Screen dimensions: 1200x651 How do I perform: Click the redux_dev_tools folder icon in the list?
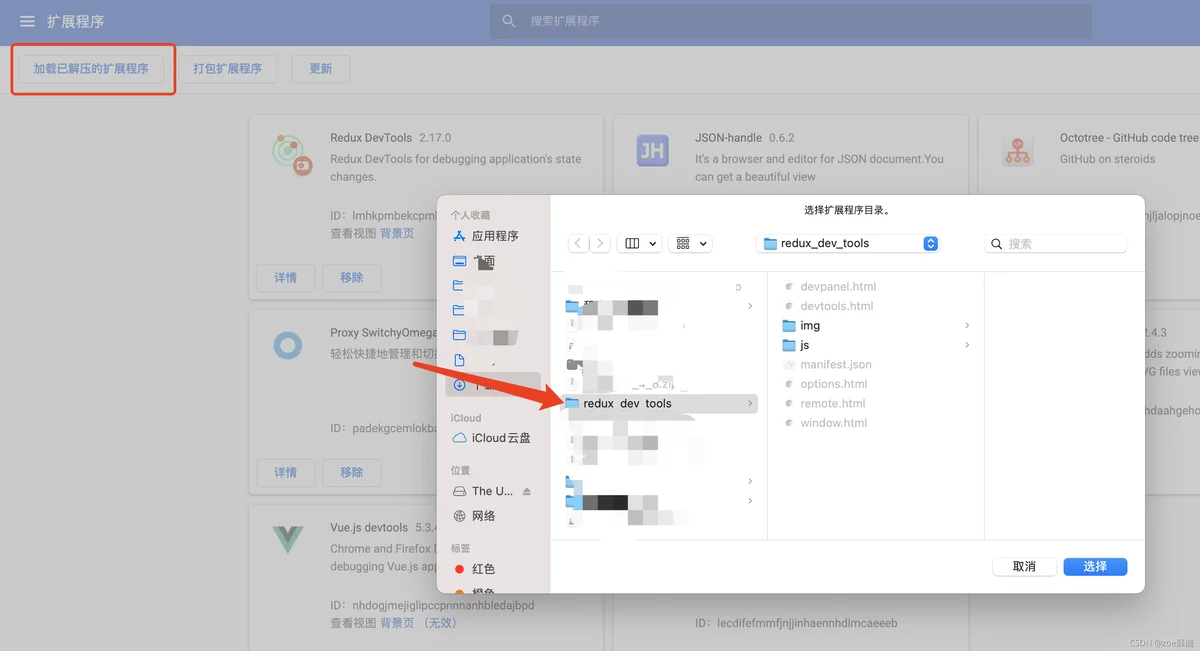coord(572,403)
